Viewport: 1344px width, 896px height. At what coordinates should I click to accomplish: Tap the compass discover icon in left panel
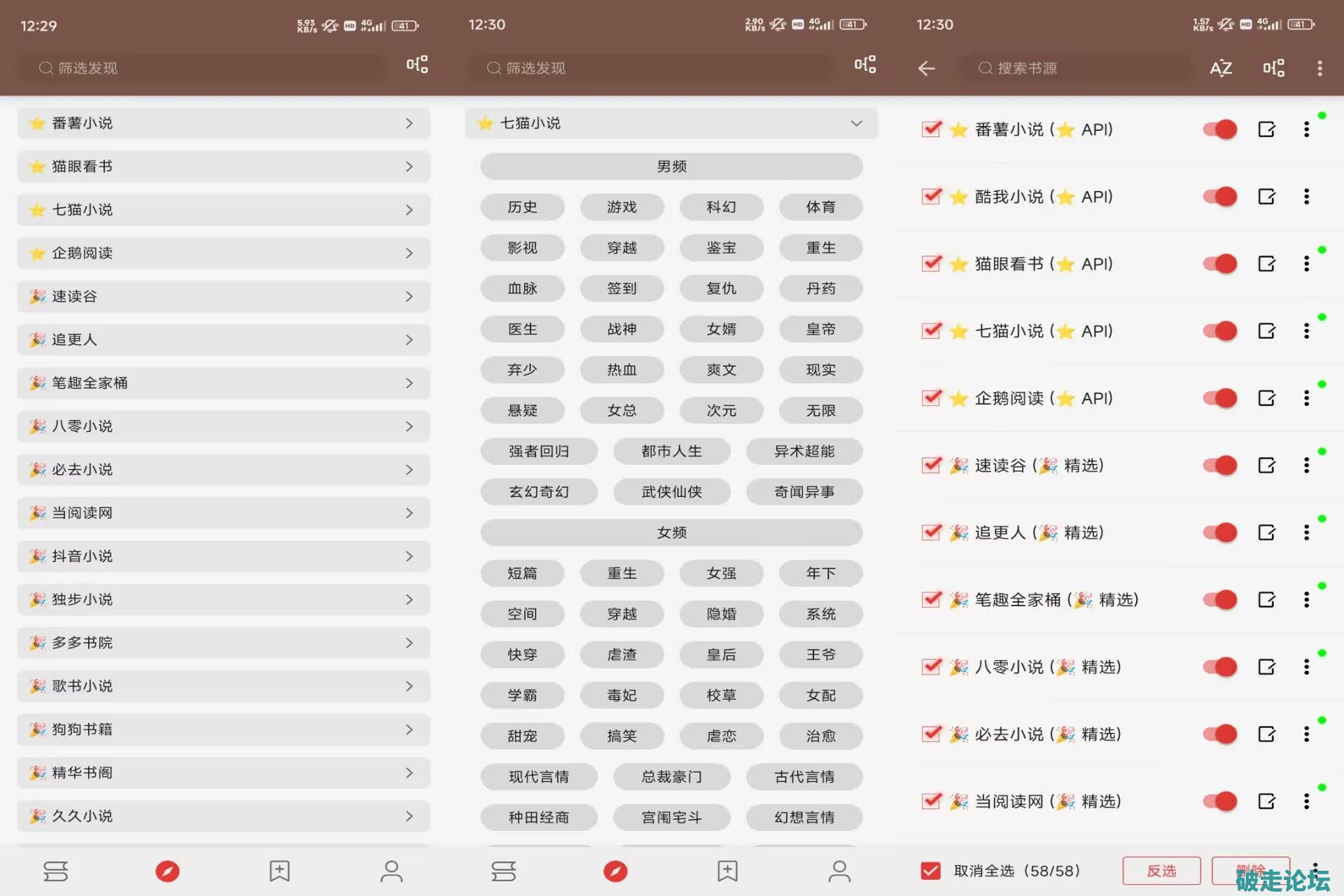tap(167, 871)
